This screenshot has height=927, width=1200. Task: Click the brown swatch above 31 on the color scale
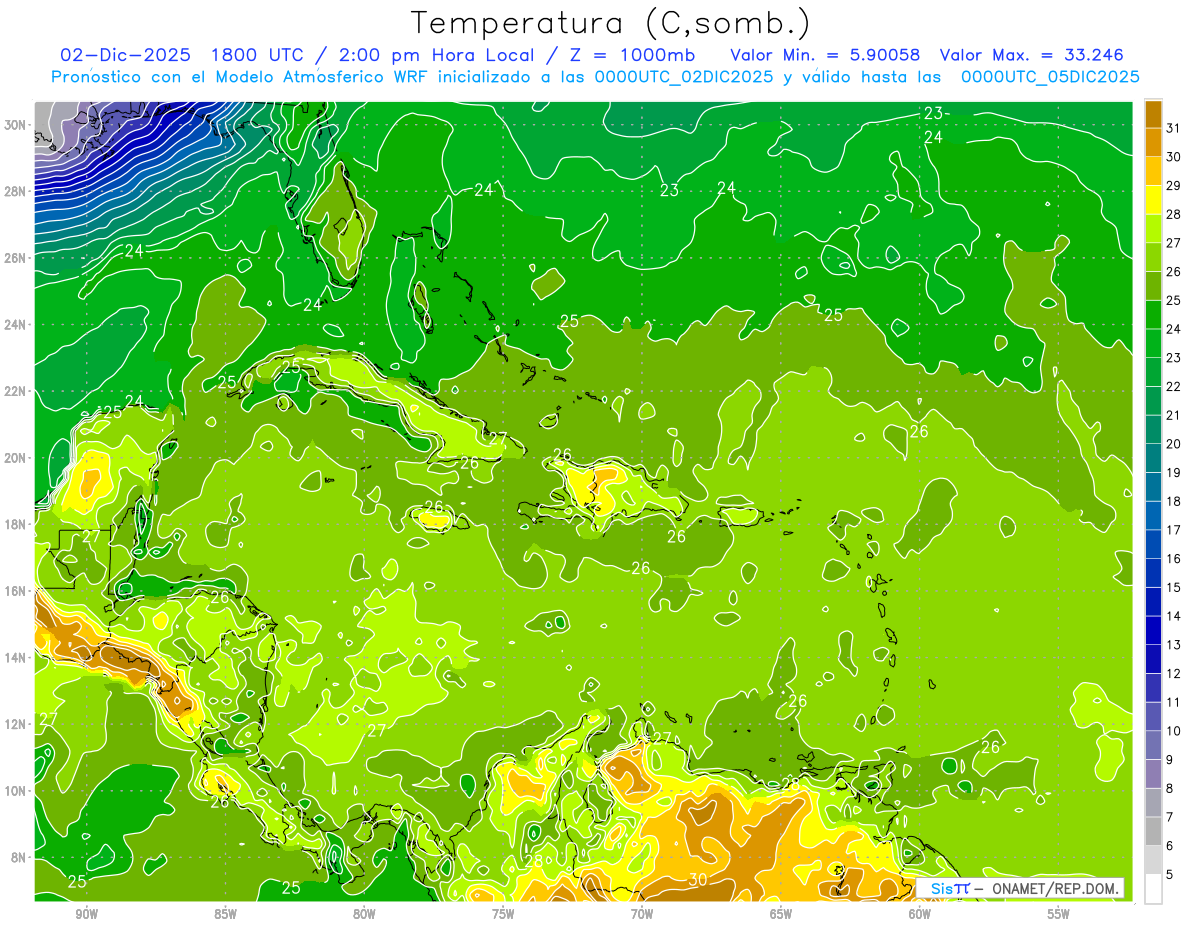(x=1153, y=113)
